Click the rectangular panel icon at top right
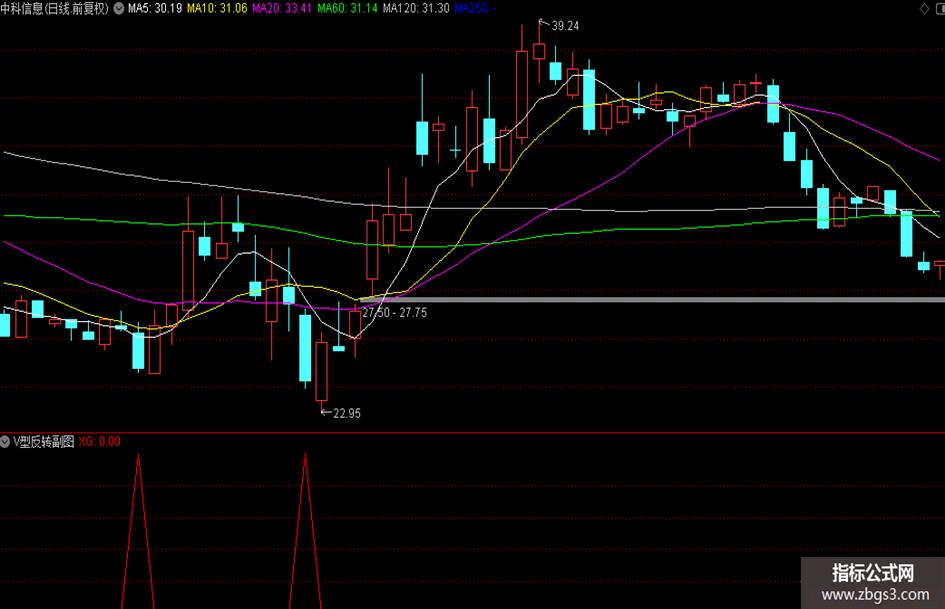 click(x=938, y=8)
